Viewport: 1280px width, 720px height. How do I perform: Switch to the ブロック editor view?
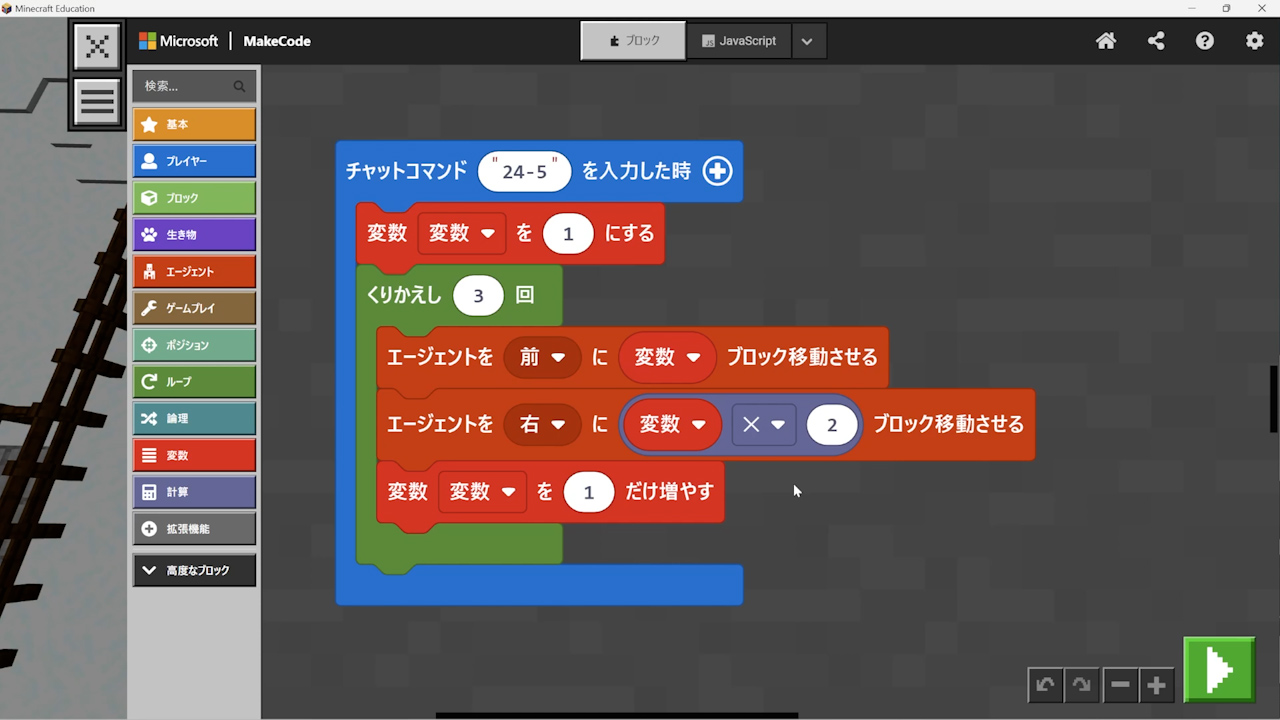click(633, 41)
